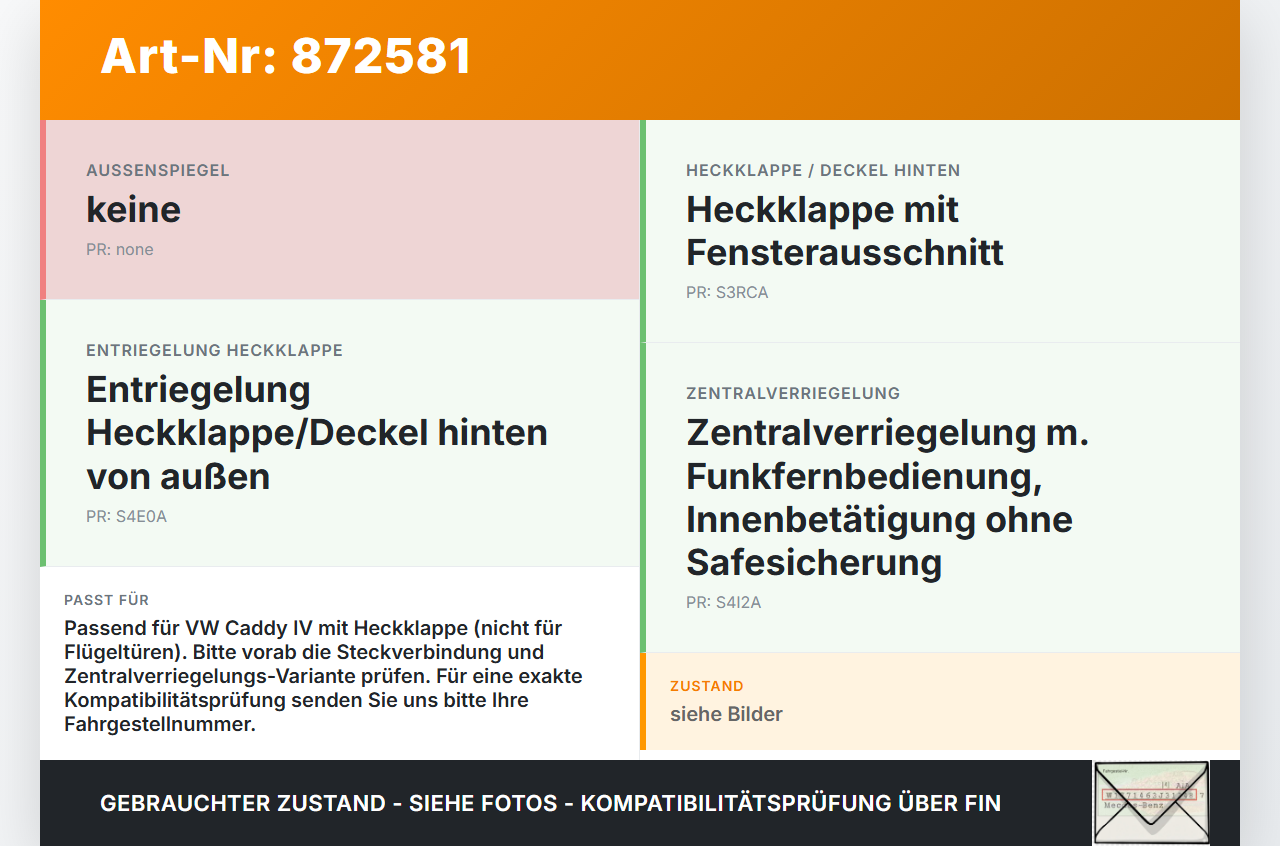Image resolution: width=1280 pixels, height=846 pixels.
Task: Click the 'ENTRIEGELUNG HECKKLAPPE' category label
Action: point(215,351)
